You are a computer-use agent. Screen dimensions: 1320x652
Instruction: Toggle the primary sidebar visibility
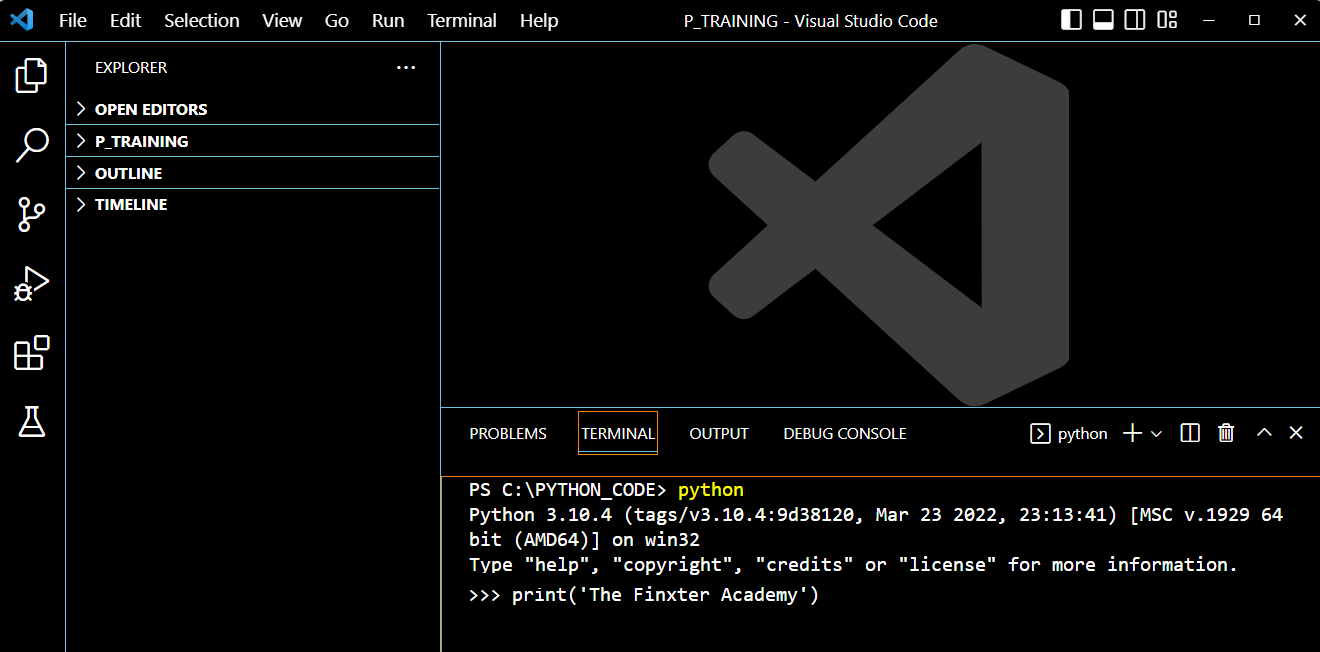coord(1070,19)
